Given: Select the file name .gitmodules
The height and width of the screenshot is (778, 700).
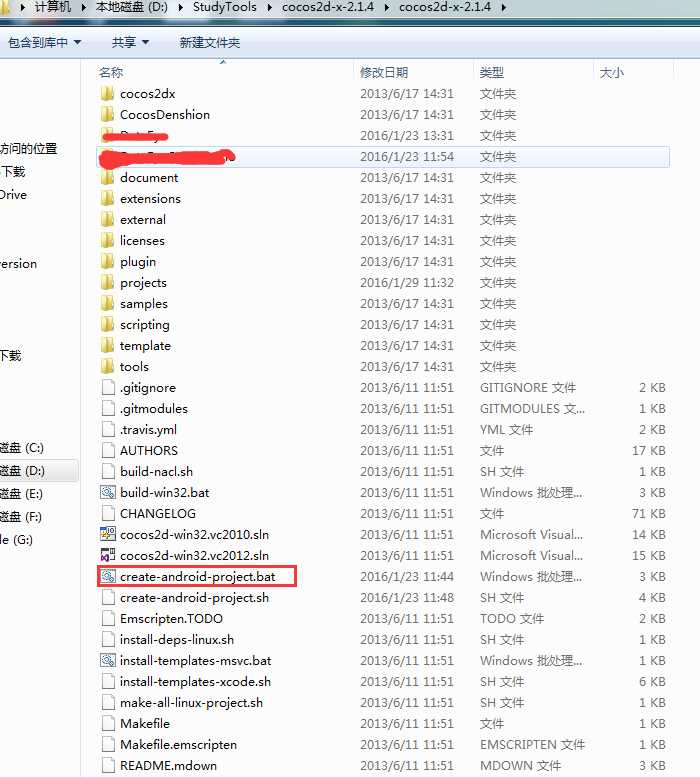Looking at the screenshot, I should pos(154,409).
